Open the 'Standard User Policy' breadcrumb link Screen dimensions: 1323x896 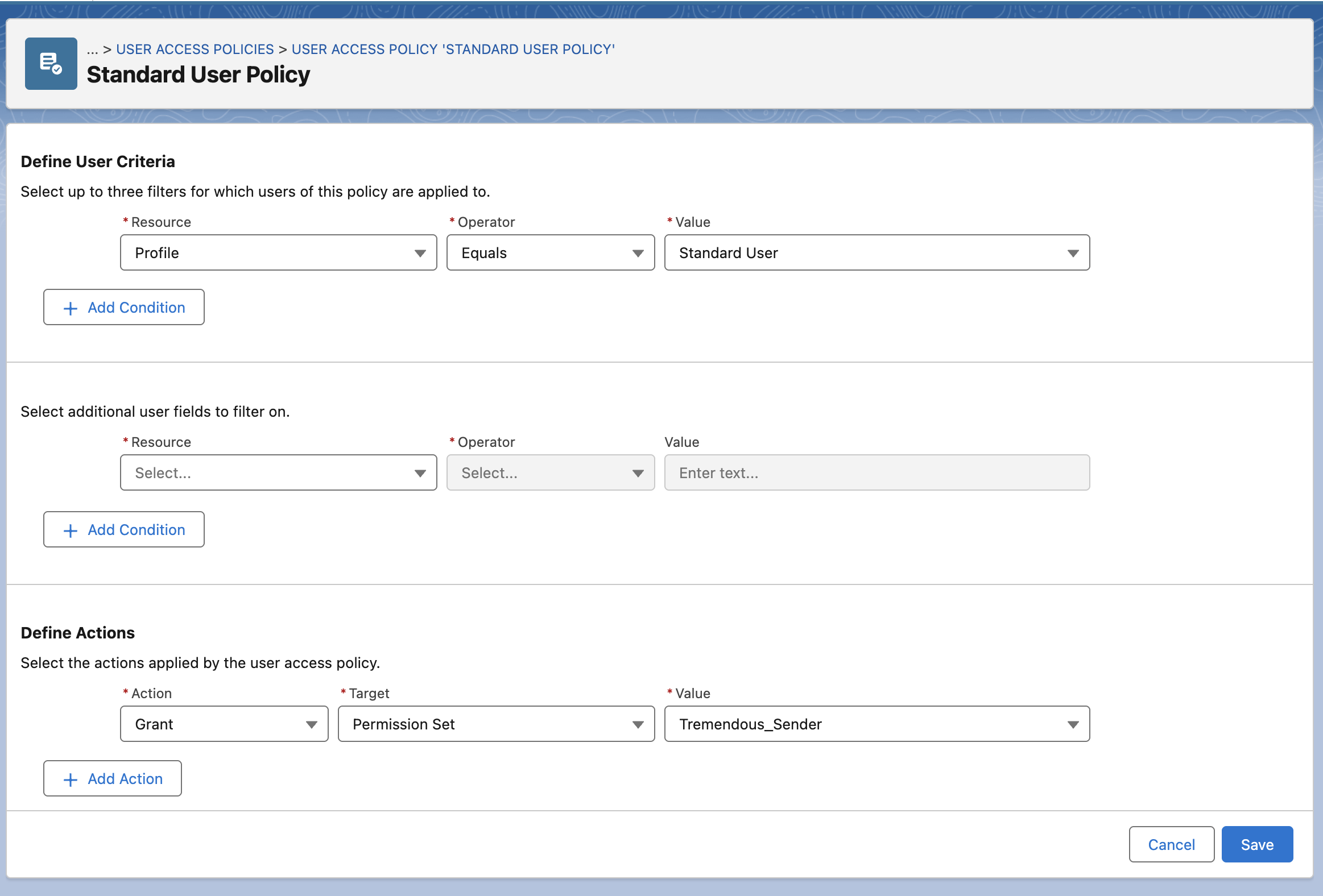point(453,49)
